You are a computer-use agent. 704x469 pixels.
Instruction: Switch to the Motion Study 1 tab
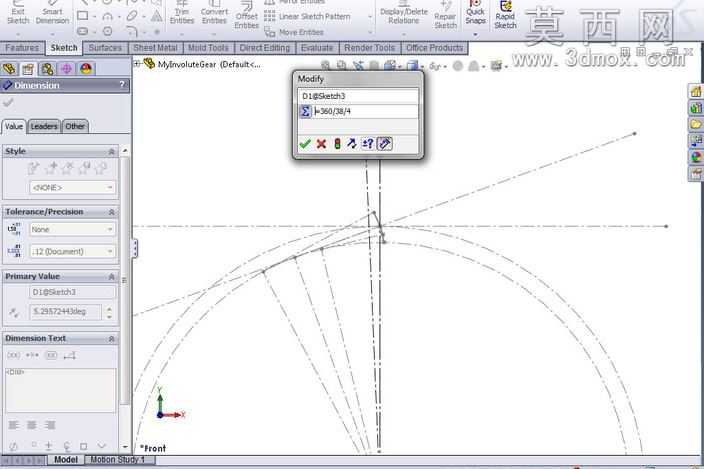tap(118, 460)
